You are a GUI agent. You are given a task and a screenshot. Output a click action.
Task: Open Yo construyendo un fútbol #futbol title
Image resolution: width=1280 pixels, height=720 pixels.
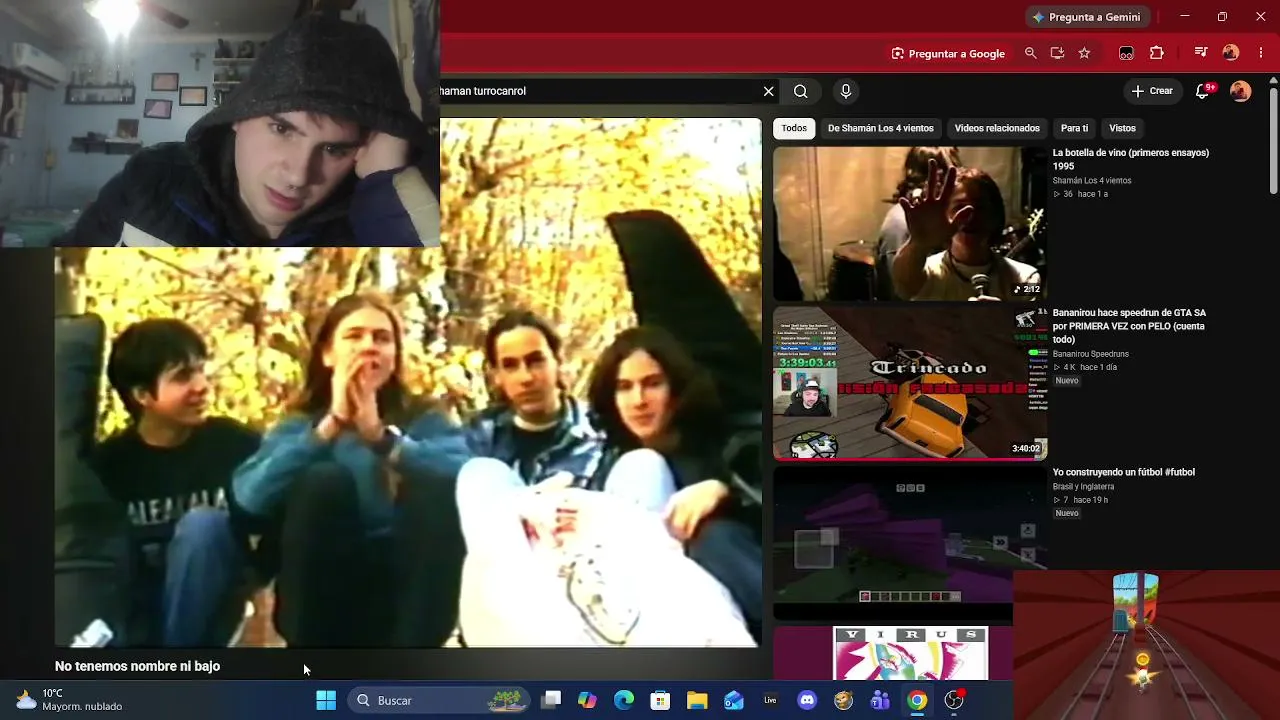[x=1124, y=472]
